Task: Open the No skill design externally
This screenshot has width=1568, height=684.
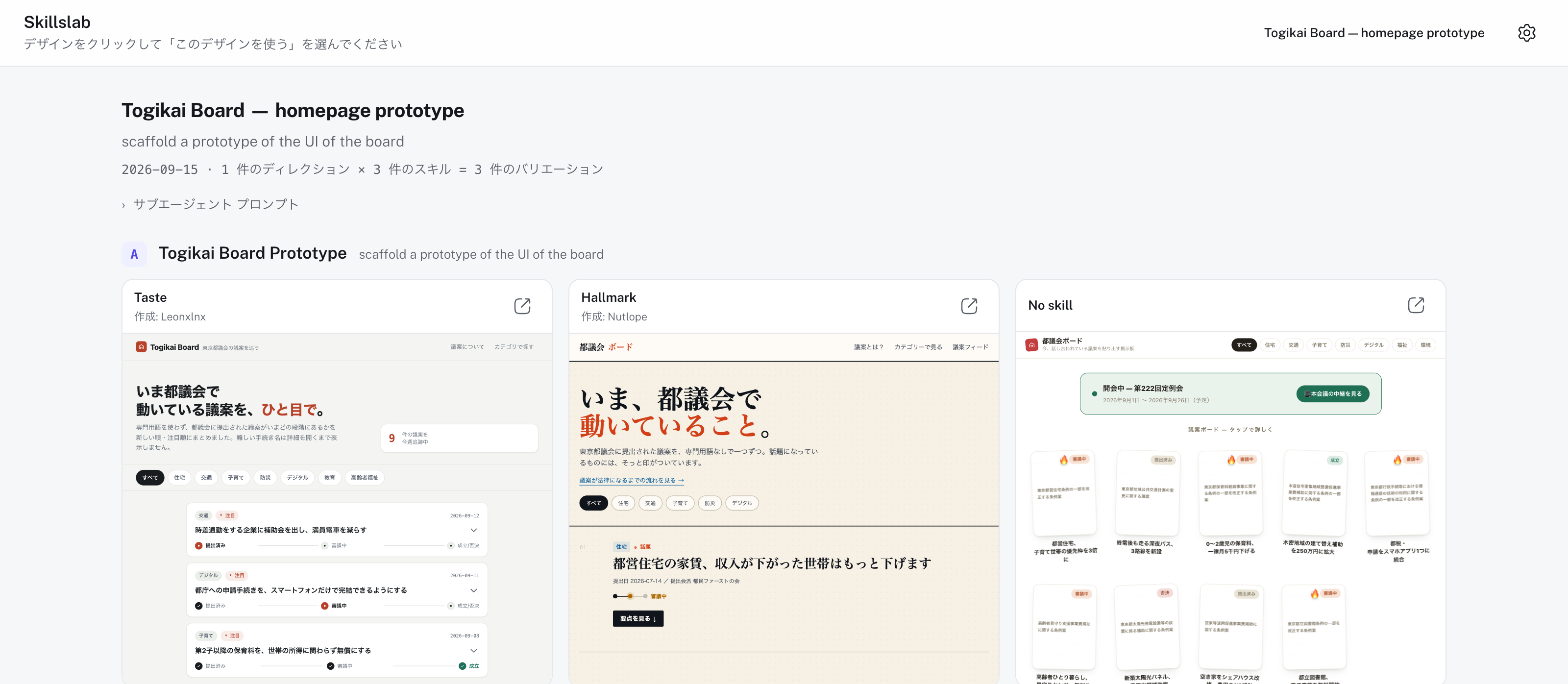Action: point(1415,305)
